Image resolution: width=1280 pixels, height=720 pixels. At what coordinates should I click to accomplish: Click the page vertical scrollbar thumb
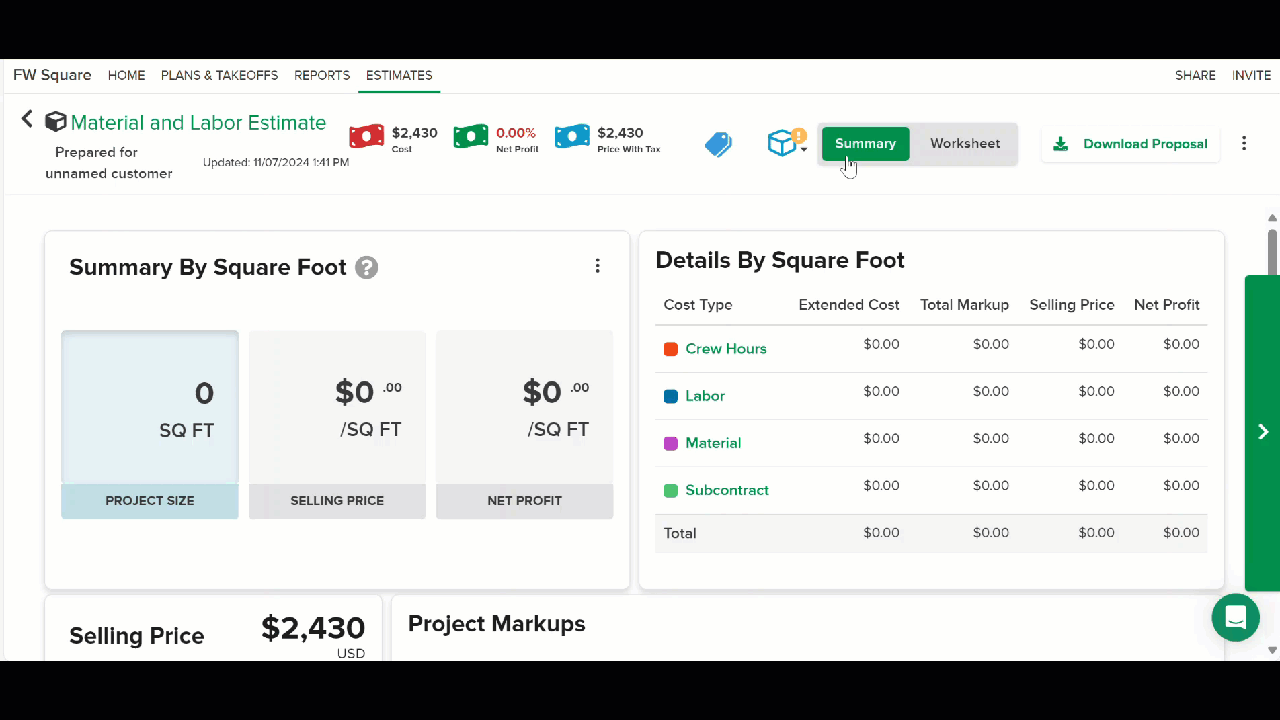pyautogui.click(x=1272, y=251)
